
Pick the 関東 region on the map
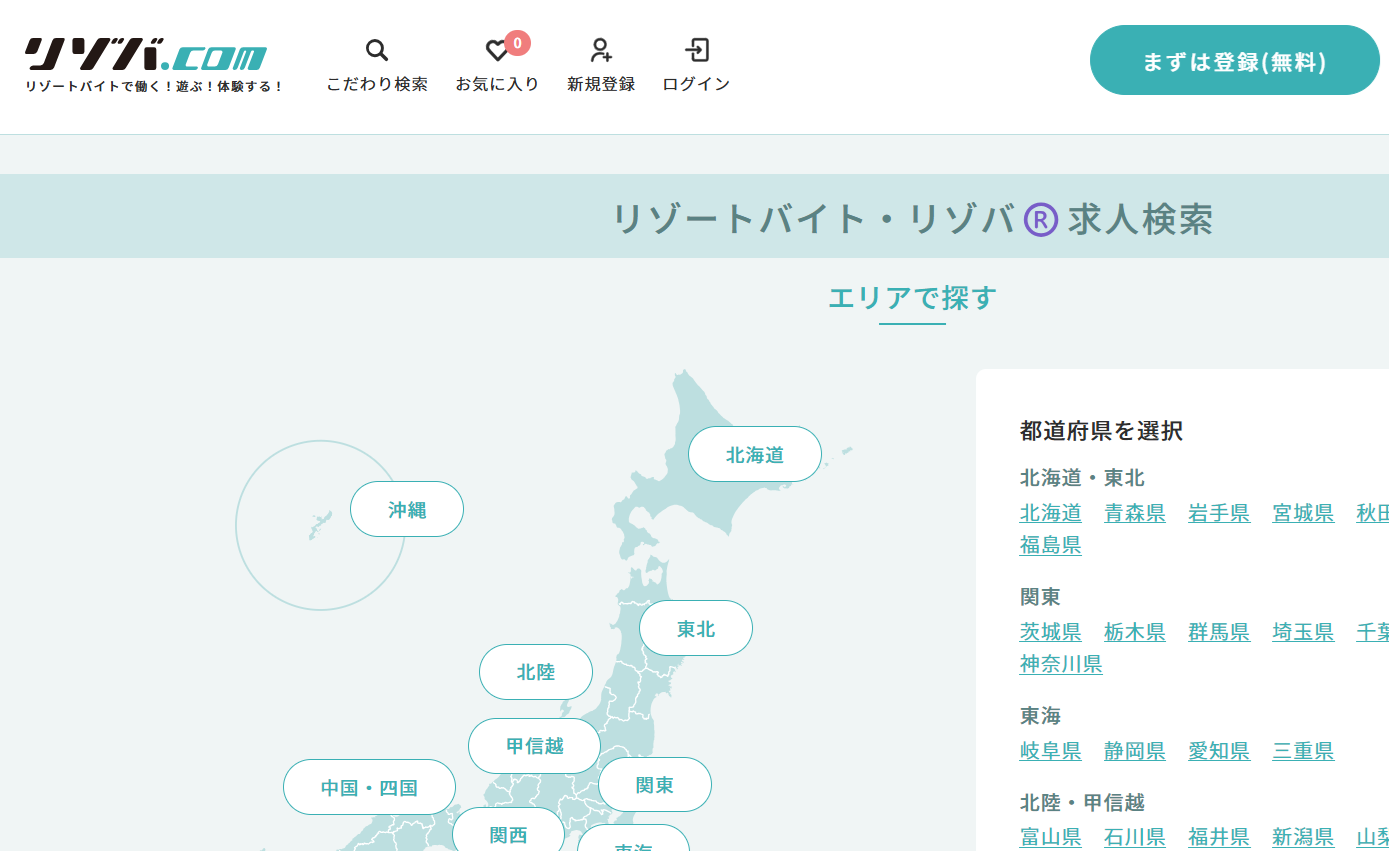[x=654, y=785]
